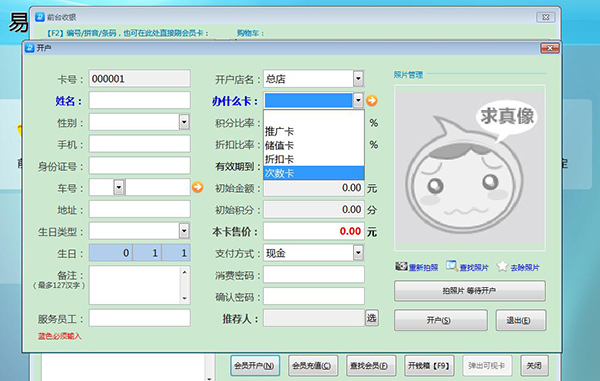The image size is (600, 381).
Task: Click the 开户 dialog title icon
Action: coord(29,48)
